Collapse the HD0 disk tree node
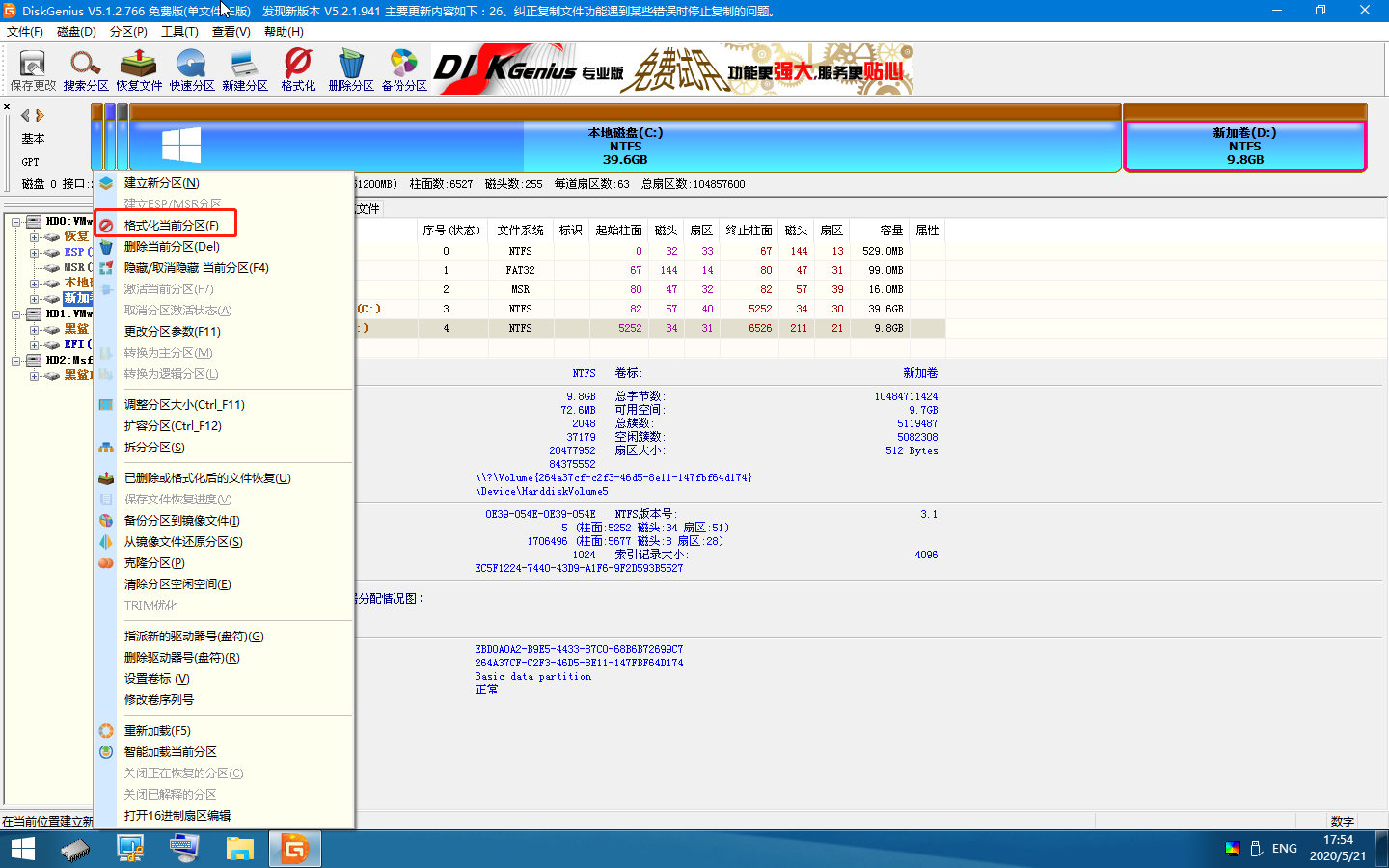 pos(16,222)
